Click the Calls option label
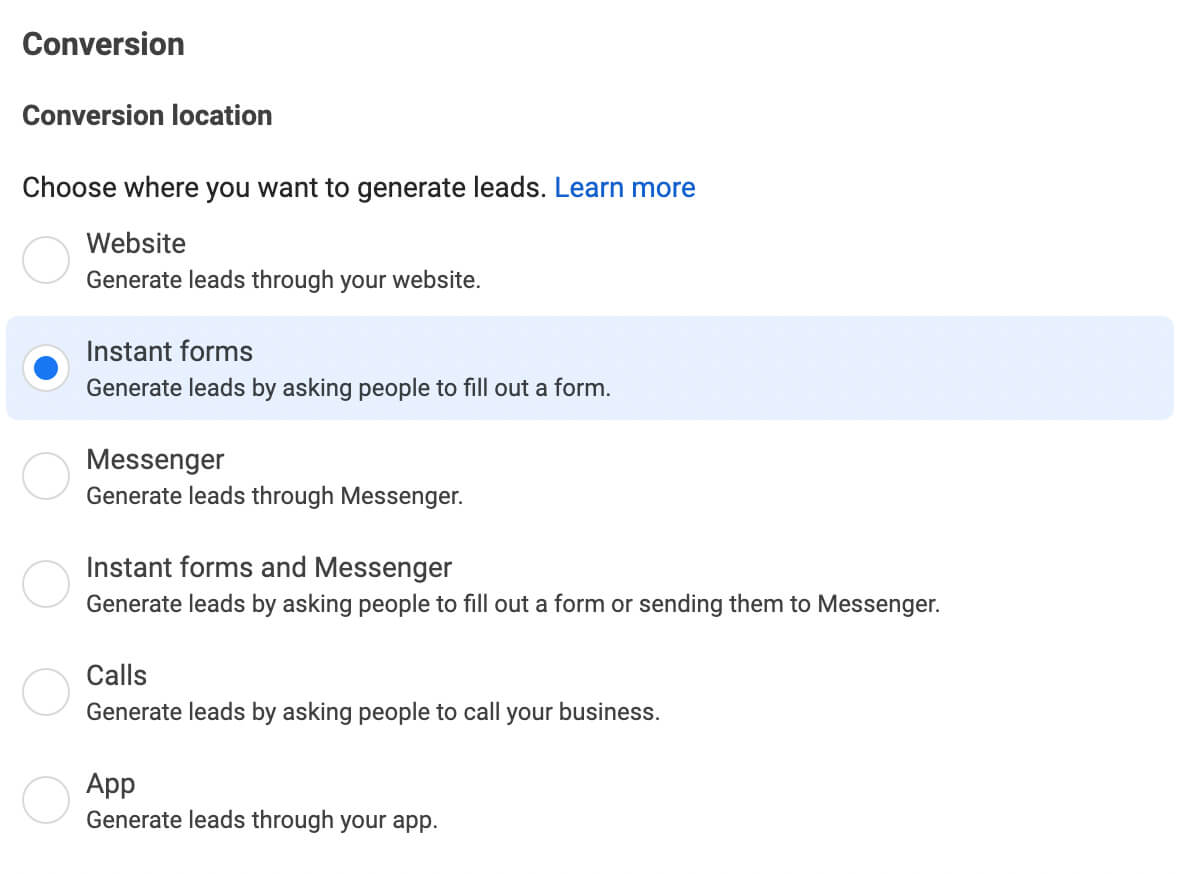Viewport: 1178px width, 874px height. click(116, 675)
